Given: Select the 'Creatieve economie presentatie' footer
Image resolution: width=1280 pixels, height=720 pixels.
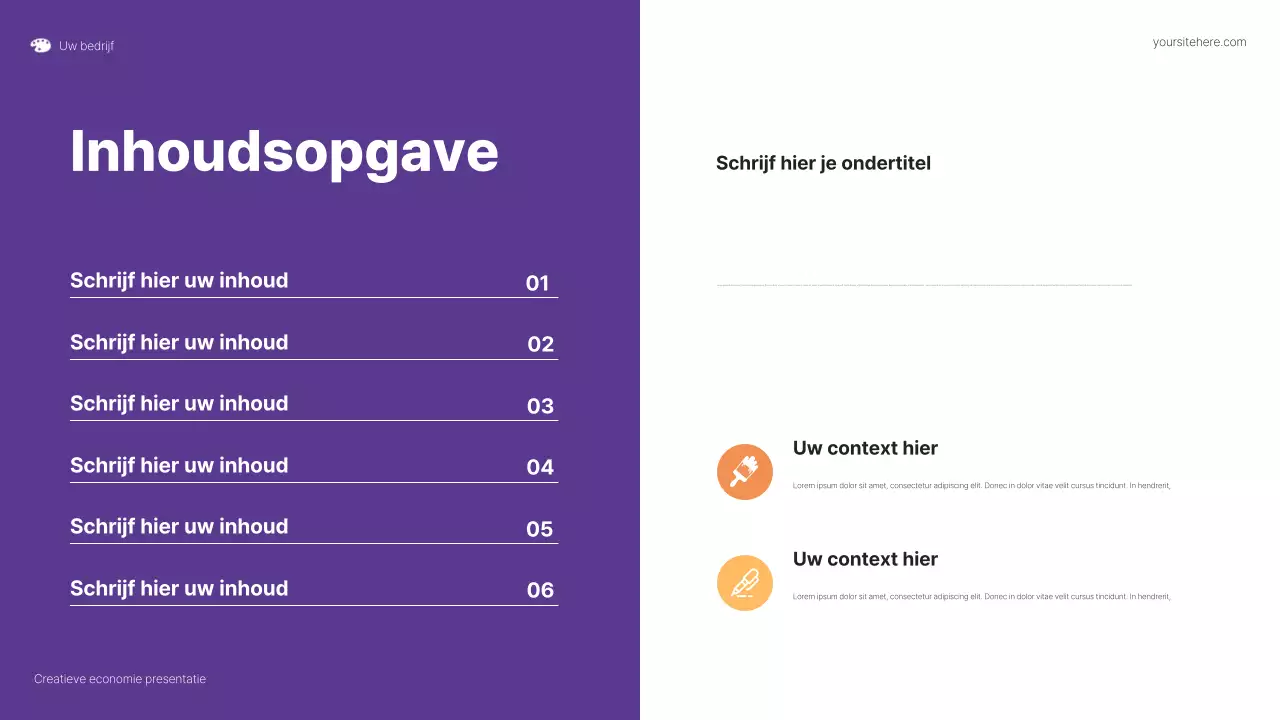Looking at the screenshot, I should point(120,679).
